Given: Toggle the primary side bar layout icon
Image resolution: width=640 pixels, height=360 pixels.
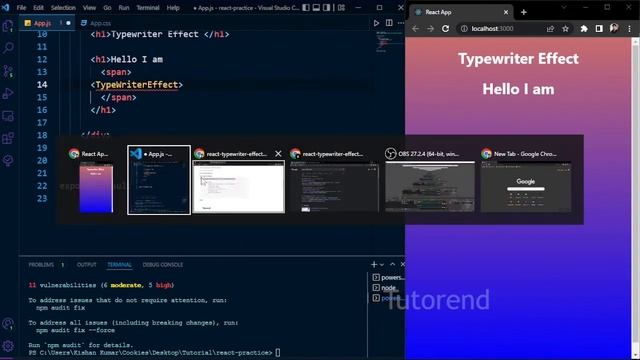Looking at the screenshot, I should click(x=306, y=7).
